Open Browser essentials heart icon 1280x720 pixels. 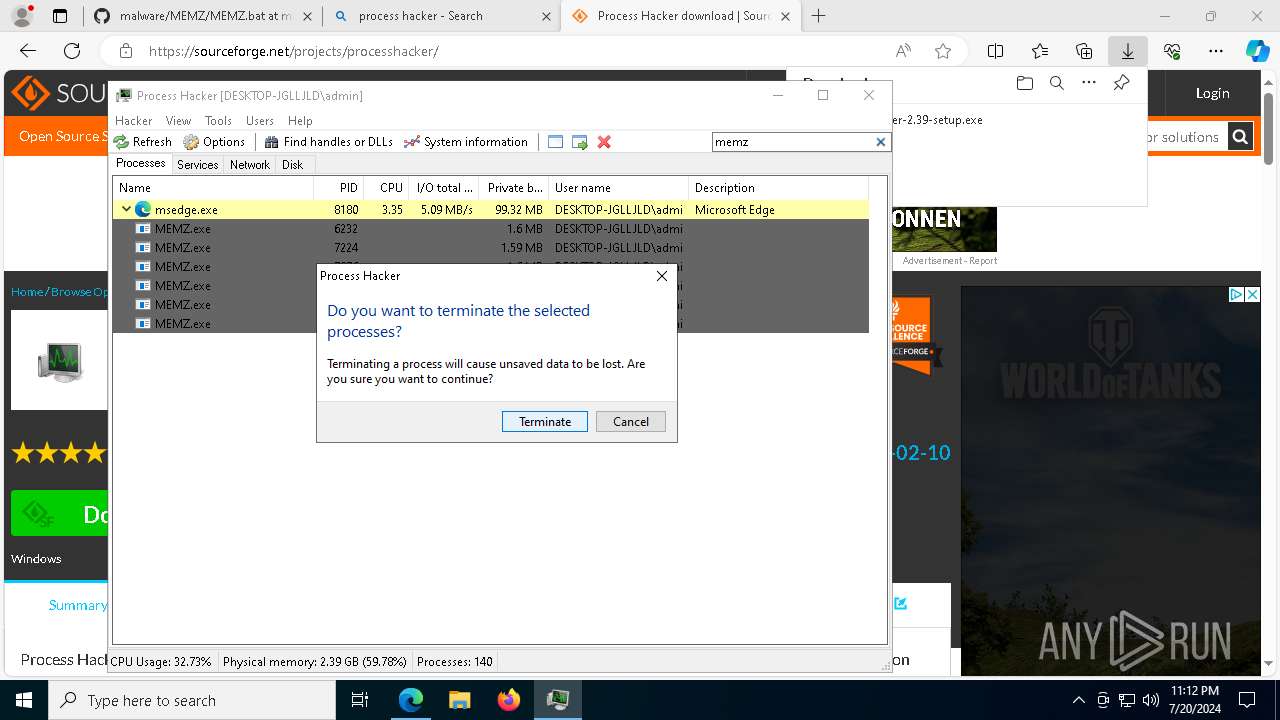[1172, 51]
